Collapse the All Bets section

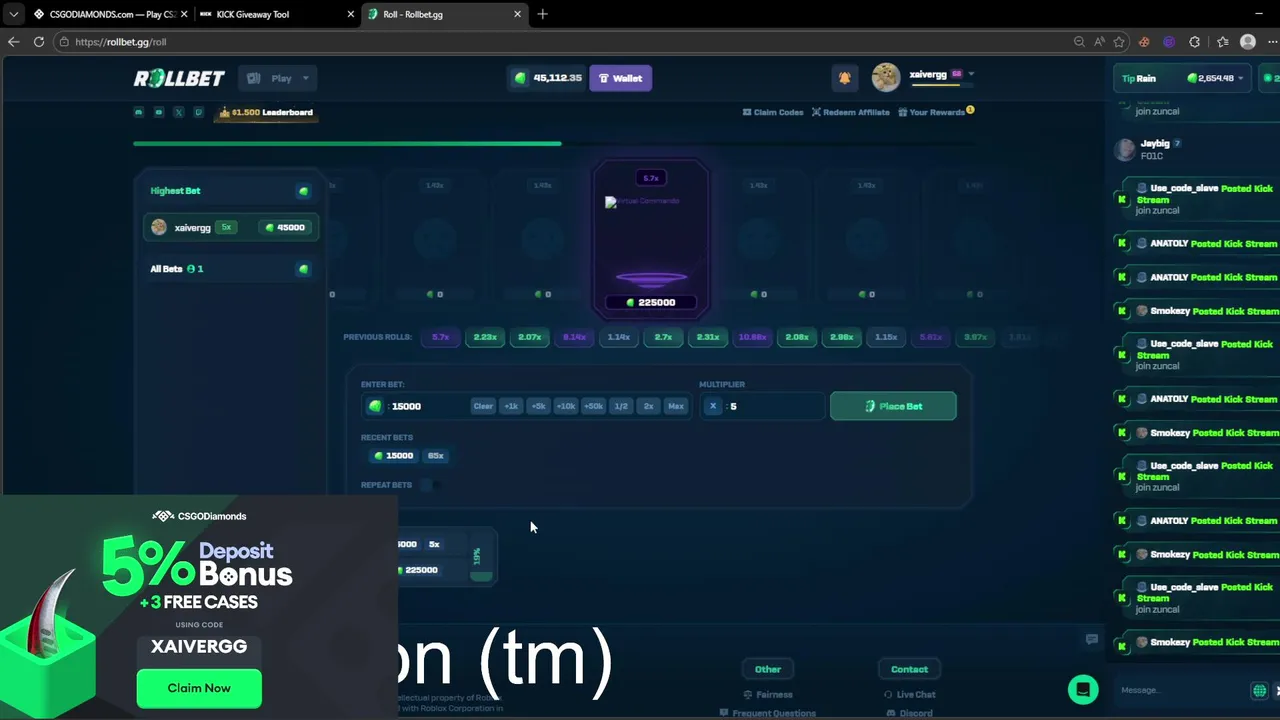pyautogui.click(x=303, y=269)
